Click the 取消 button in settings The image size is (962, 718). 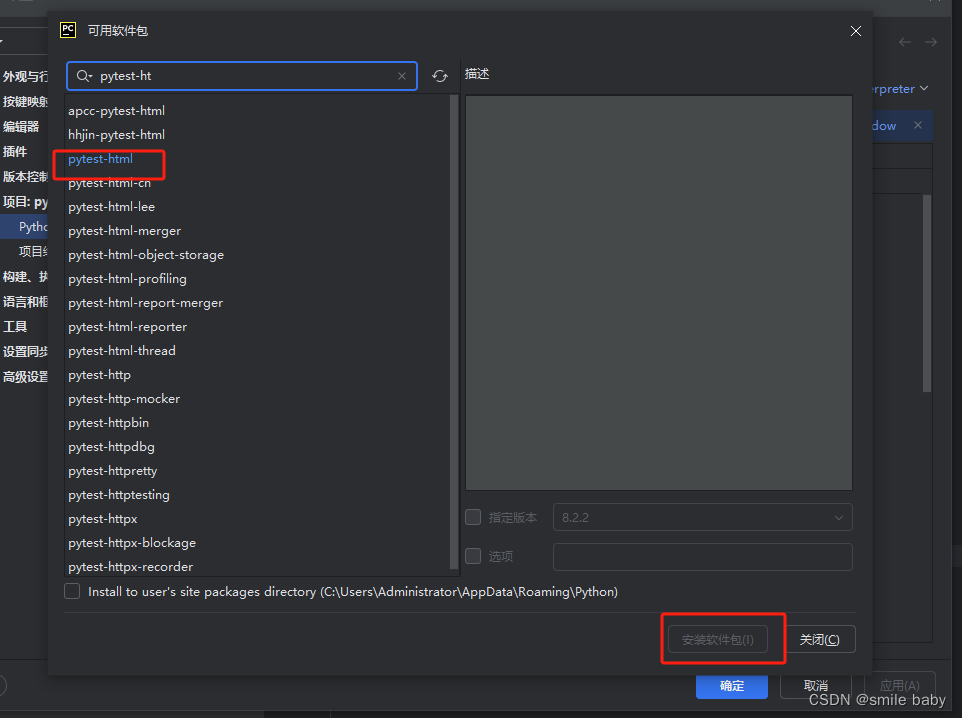(815, 685)
